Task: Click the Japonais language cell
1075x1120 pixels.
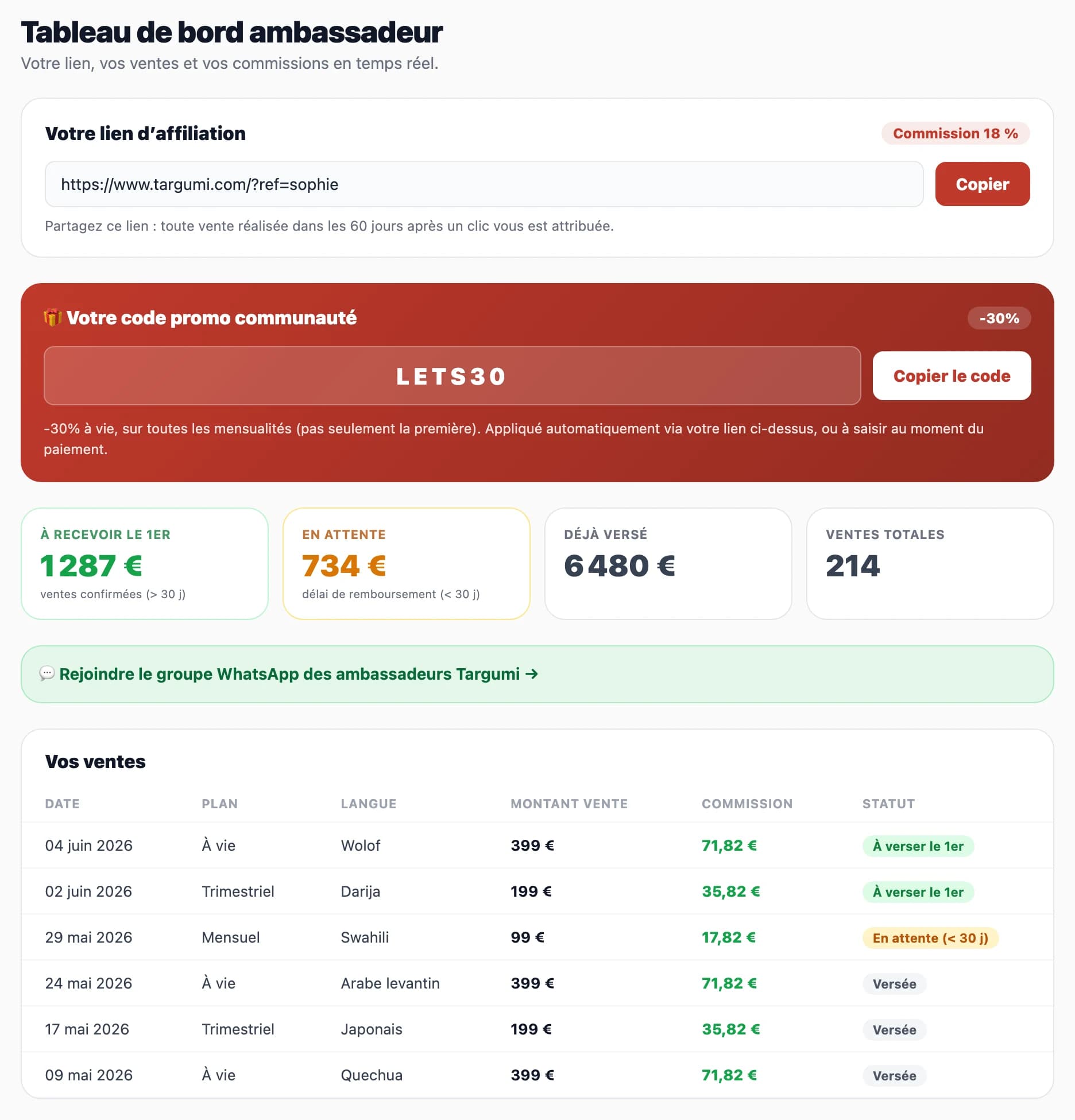Action: pyautogui.click(x=372, y=1029)
